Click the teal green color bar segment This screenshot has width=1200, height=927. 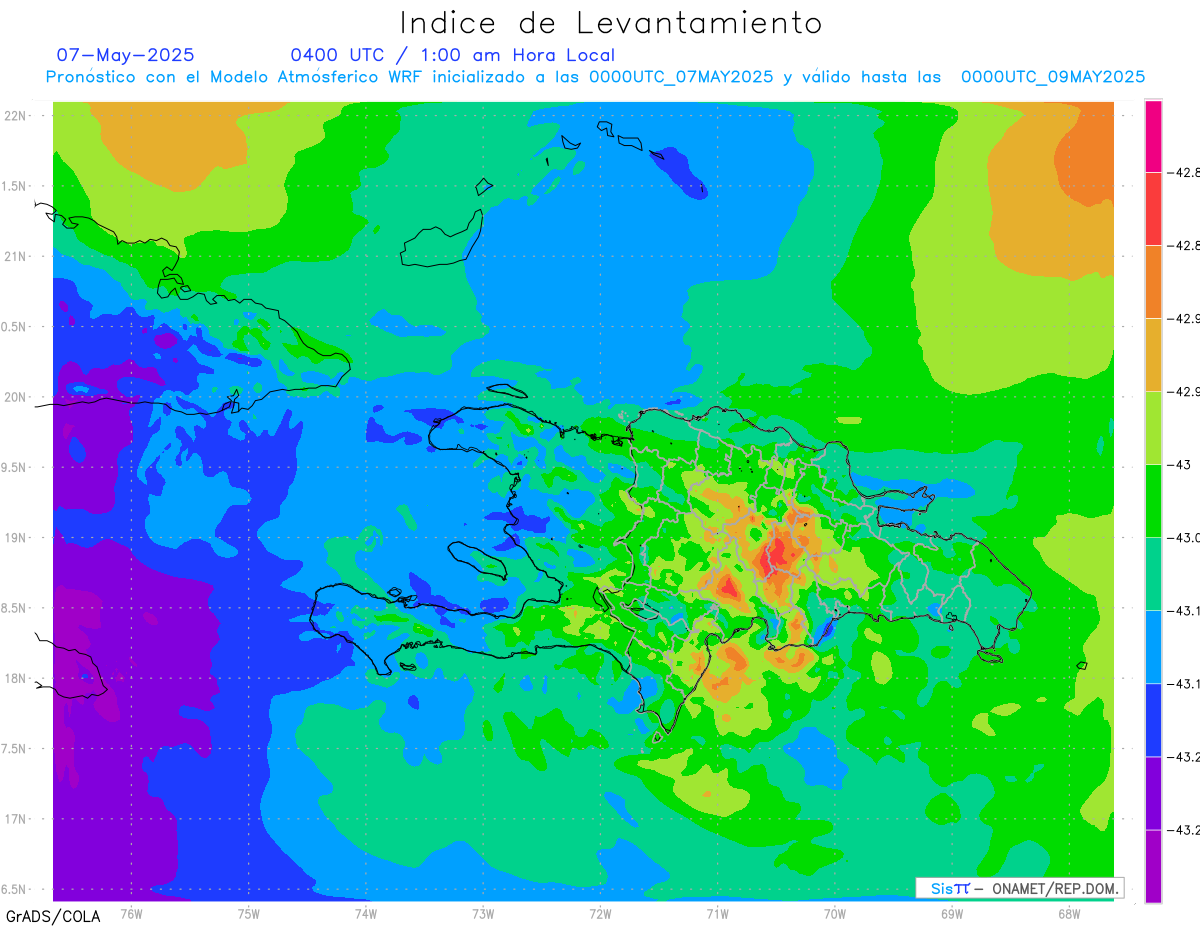tap(1153, 574)
